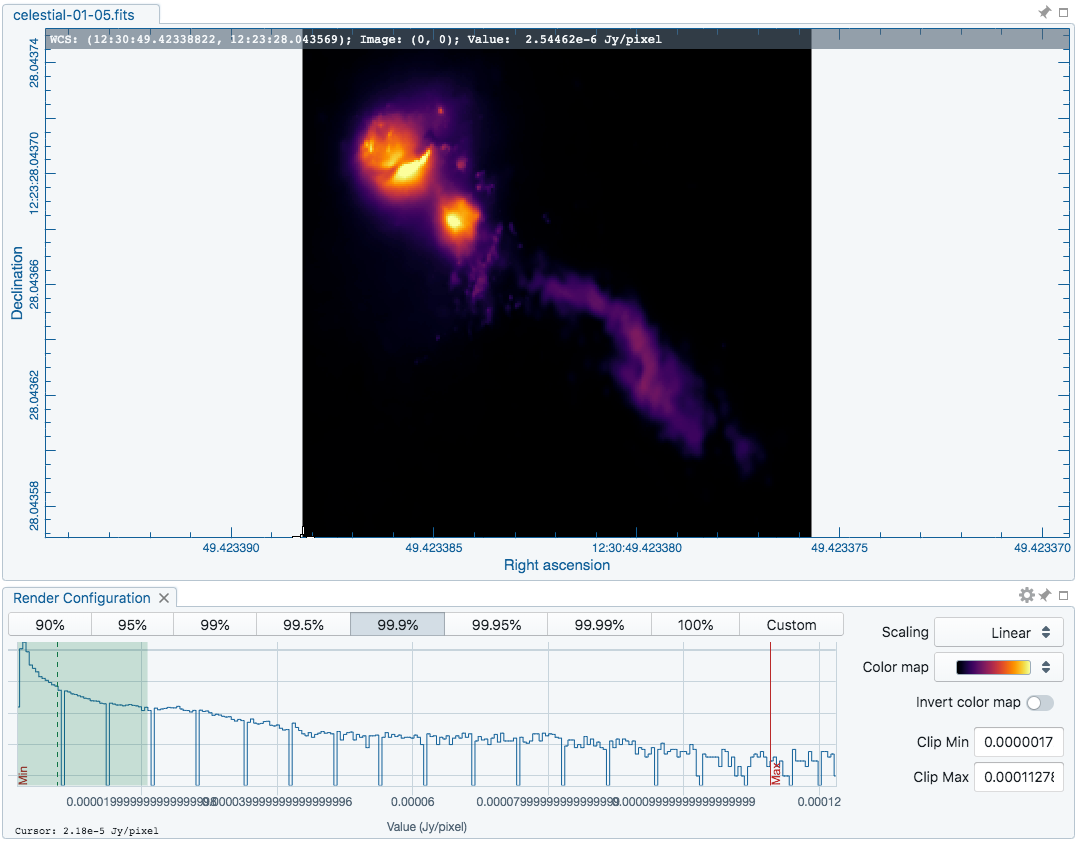Viewport: 1076px width, 842px height.
Task: Apply the 90% percentile clip
Action: pos(49,624)
